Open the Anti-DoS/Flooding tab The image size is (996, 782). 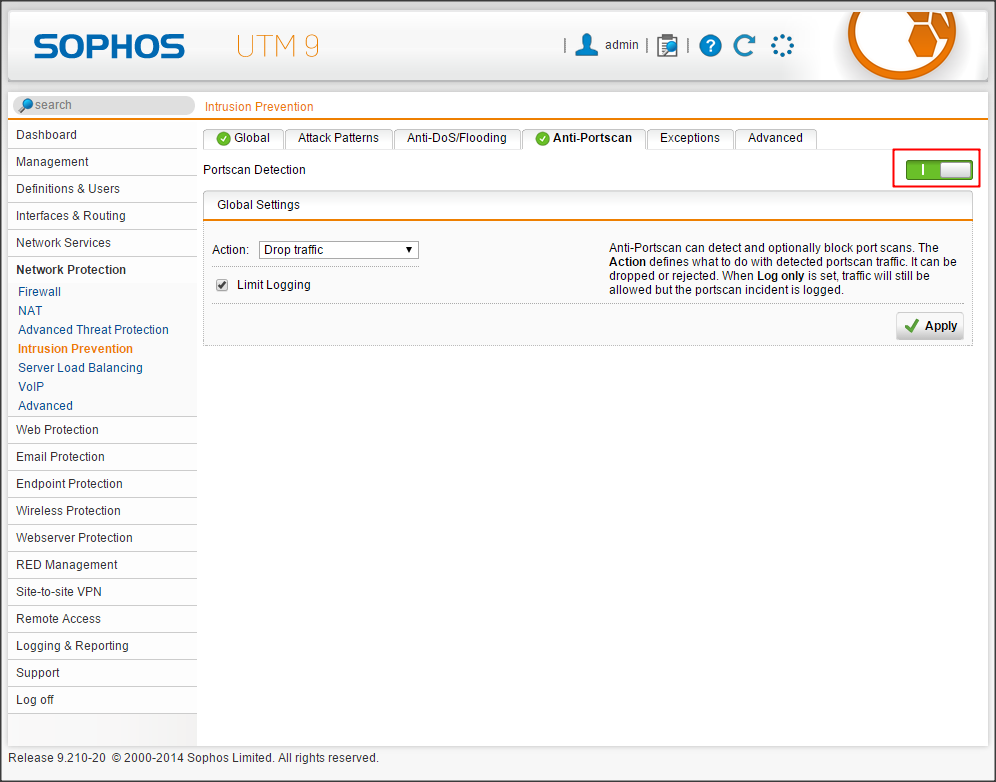[x=456, y=138]
